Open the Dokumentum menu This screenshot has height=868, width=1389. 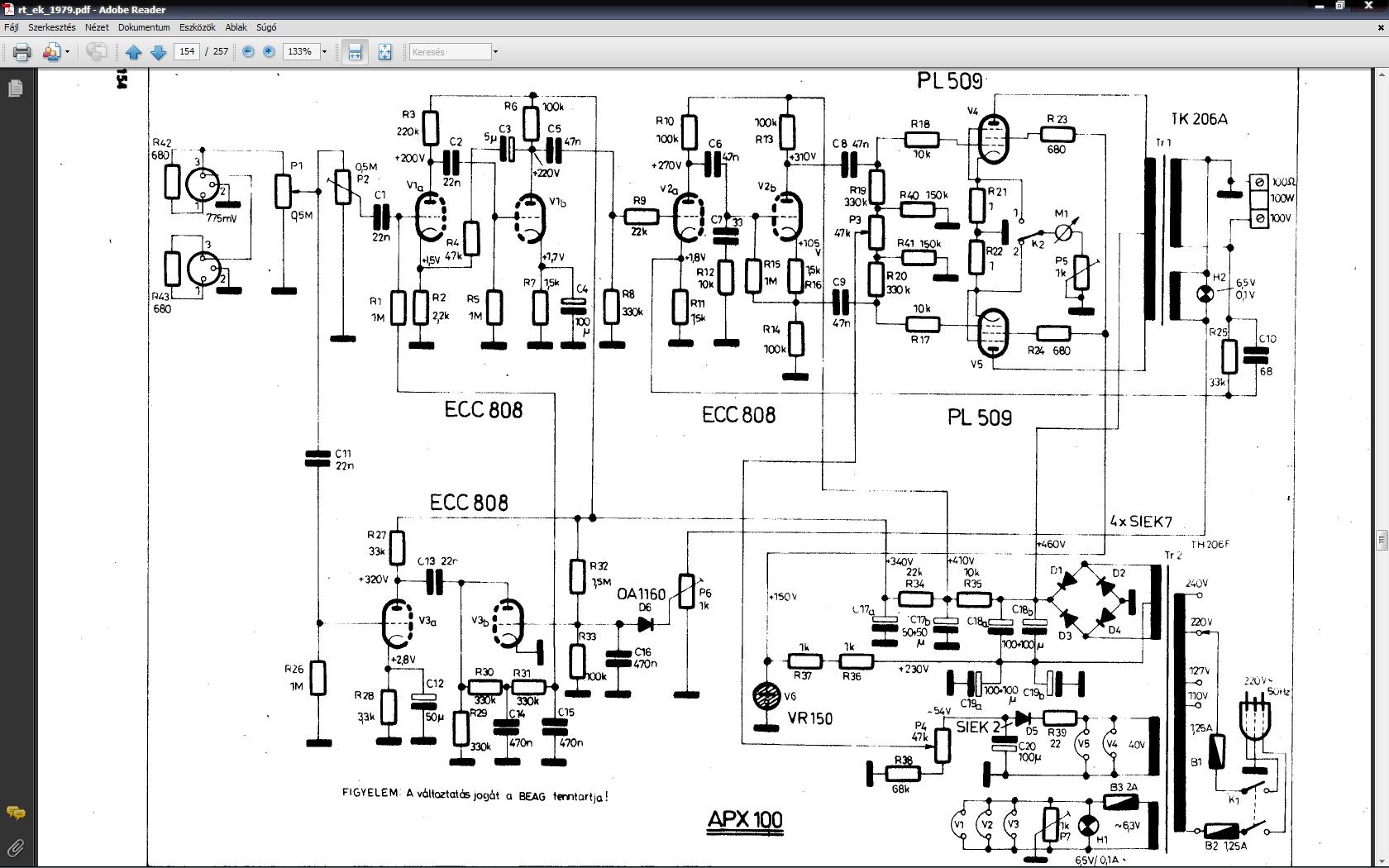[x=144, y=27]
